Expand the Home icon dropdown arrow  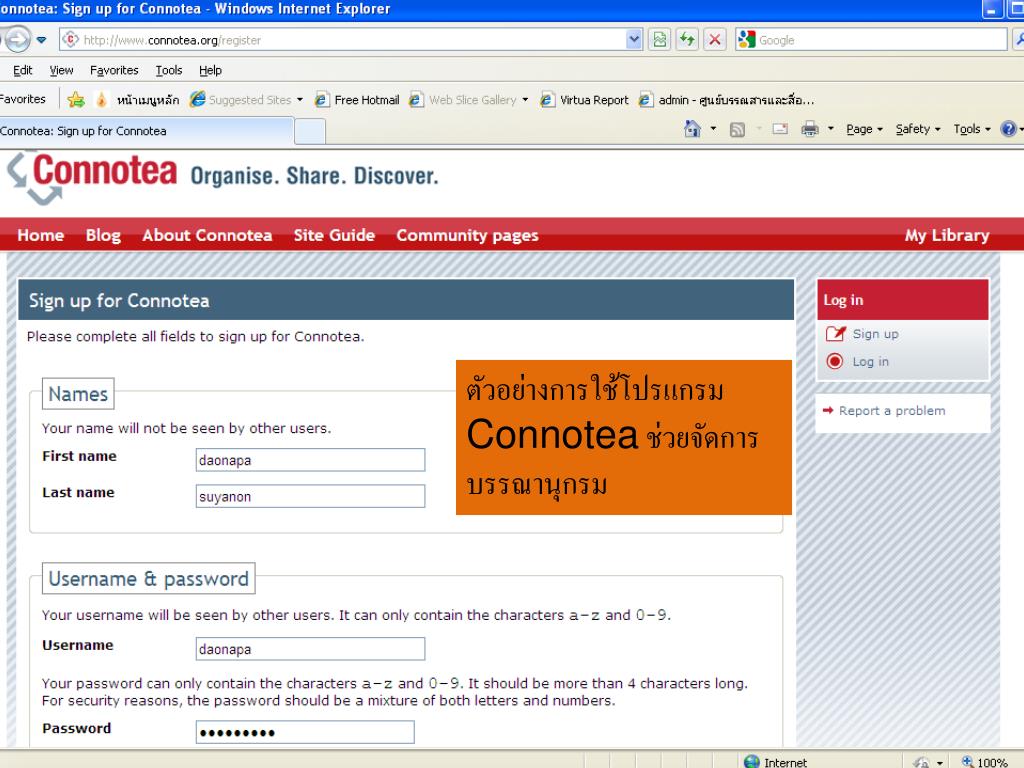click(x=713, y=129)
